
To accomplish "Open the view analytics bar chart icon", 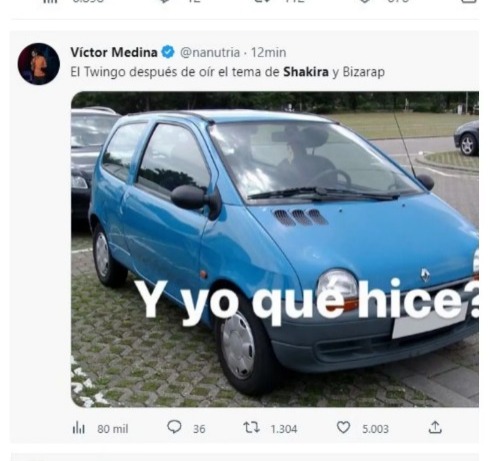I will tap(79, 428).
